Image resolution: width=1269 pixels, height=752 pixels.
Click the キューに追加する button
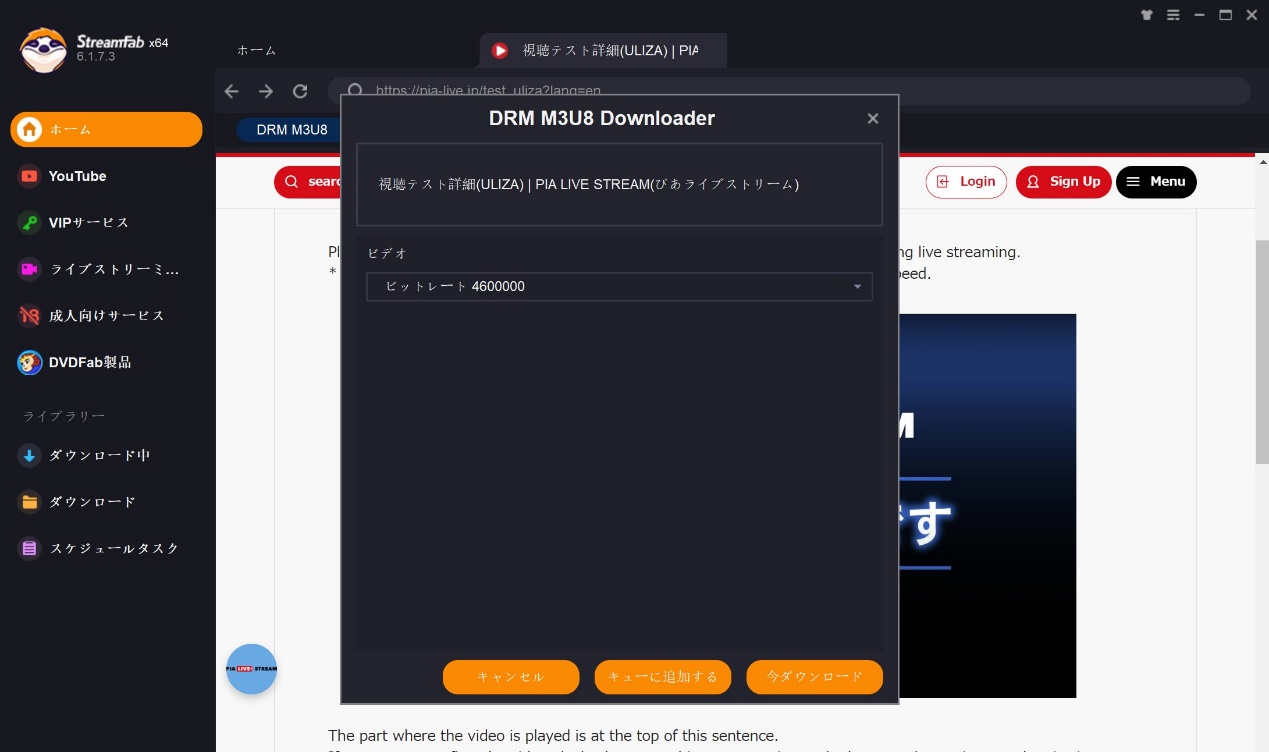coord(663,677)
